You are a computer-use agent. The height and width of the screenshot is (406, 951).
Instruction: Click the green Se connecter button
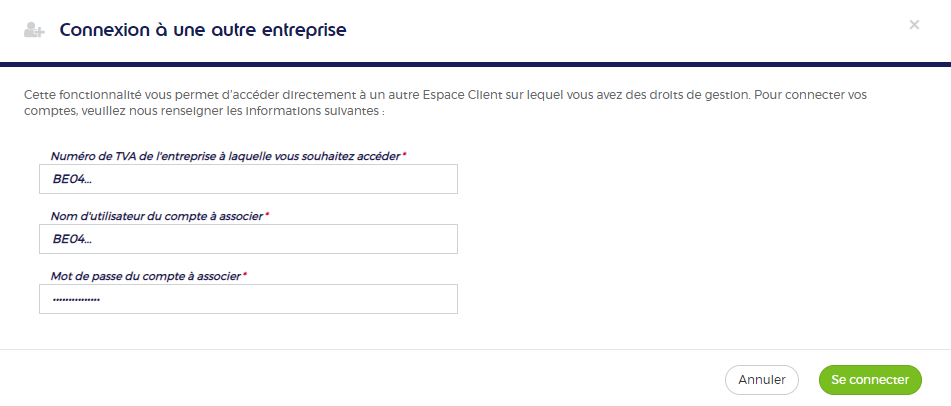click(870, 380)
